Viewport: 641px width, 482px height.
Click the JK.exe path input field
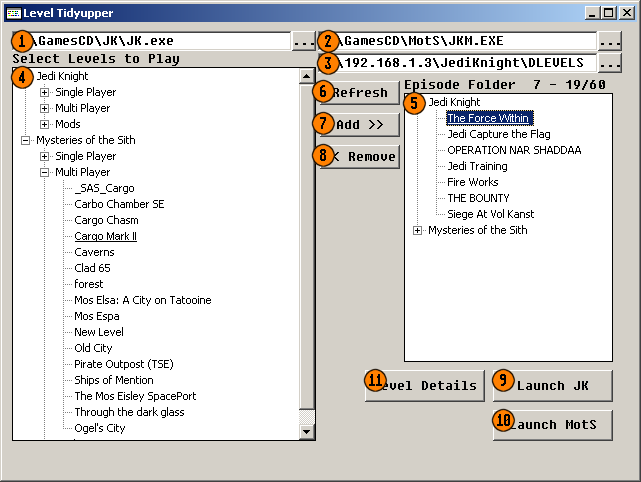point(151,41)
